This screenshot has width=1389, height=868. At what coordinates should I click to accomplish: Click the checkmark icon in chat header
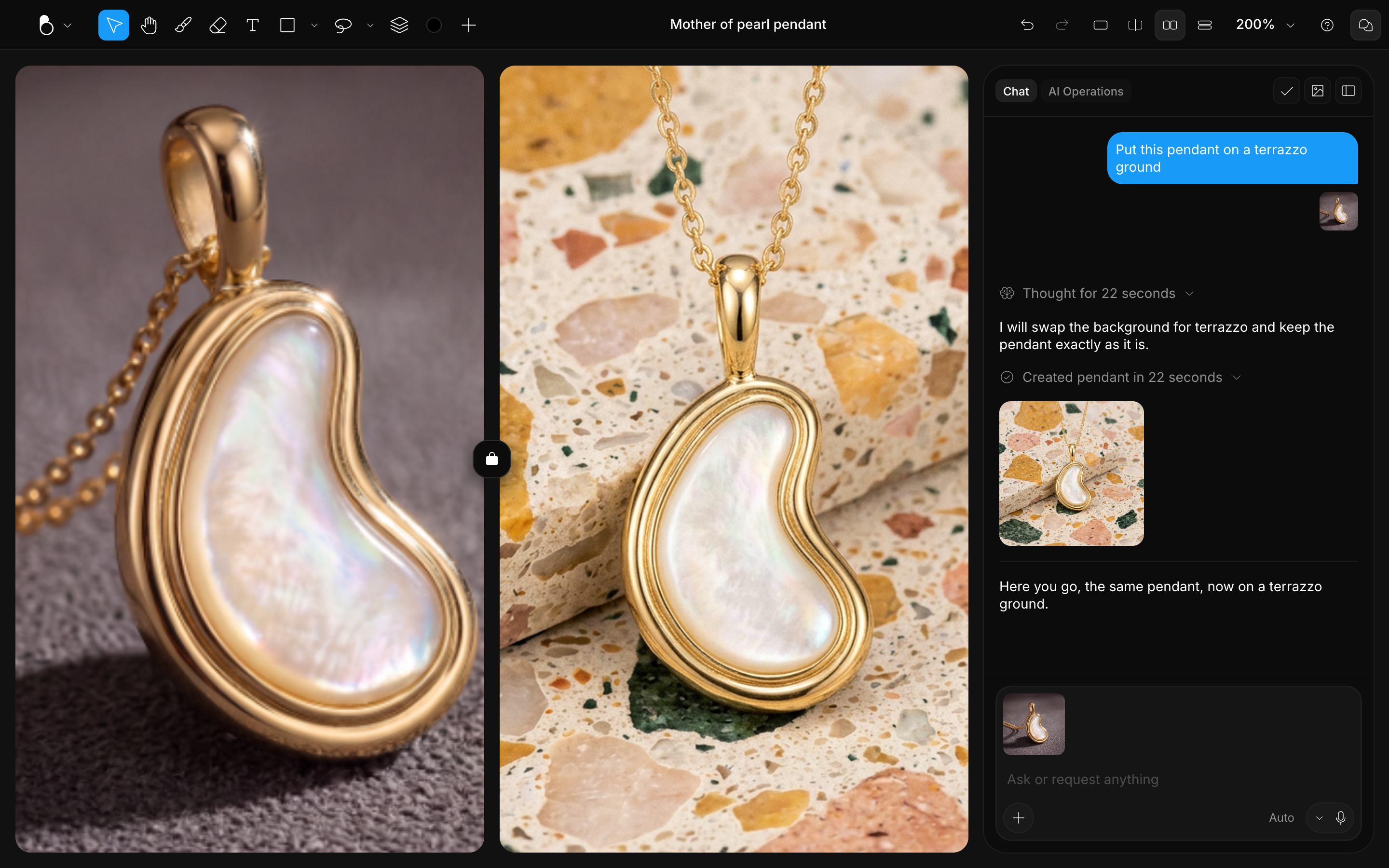tap(1287, 91)
